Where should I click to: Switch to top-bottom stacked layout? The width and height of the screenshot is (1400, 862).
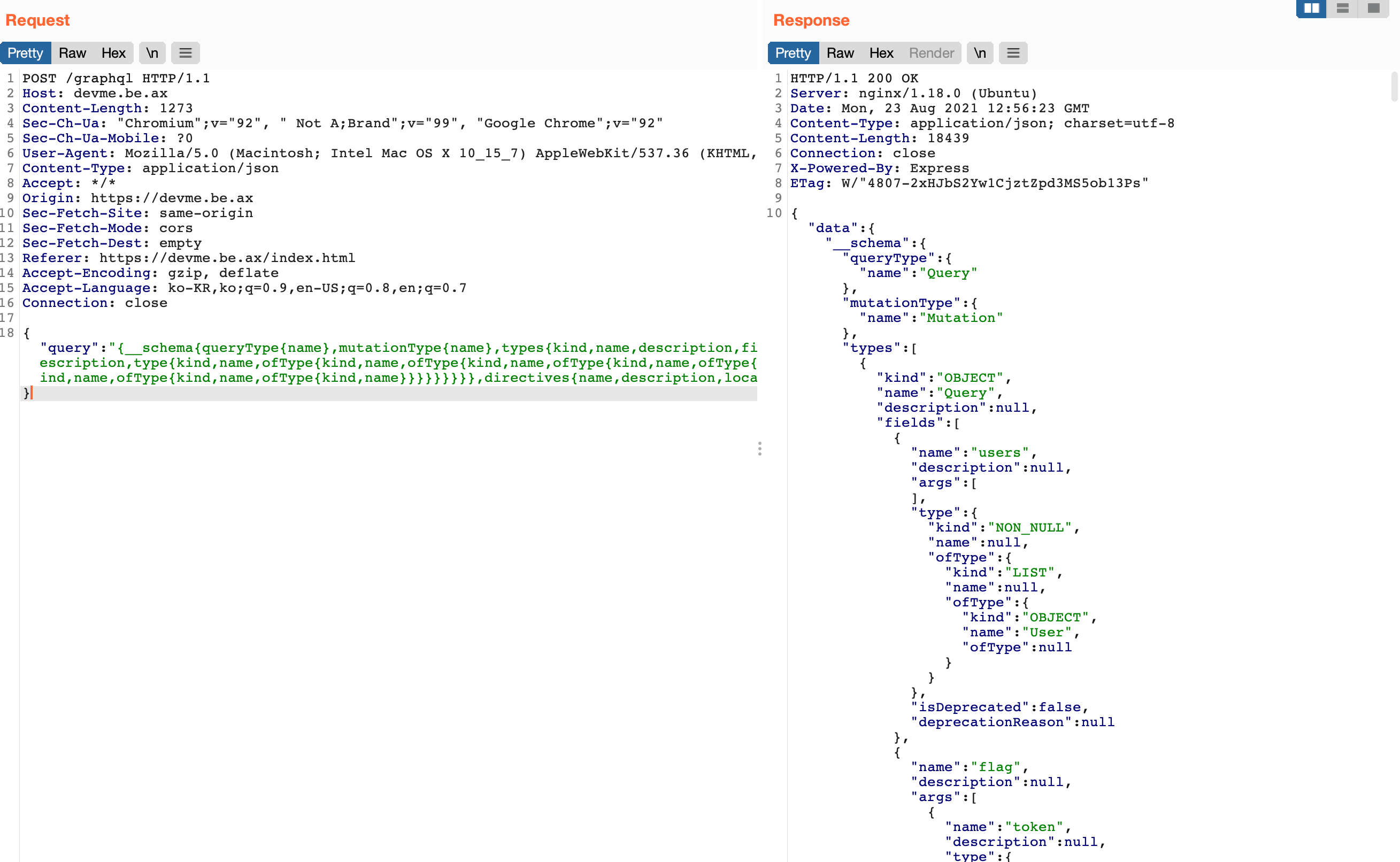coord(1342,9)
